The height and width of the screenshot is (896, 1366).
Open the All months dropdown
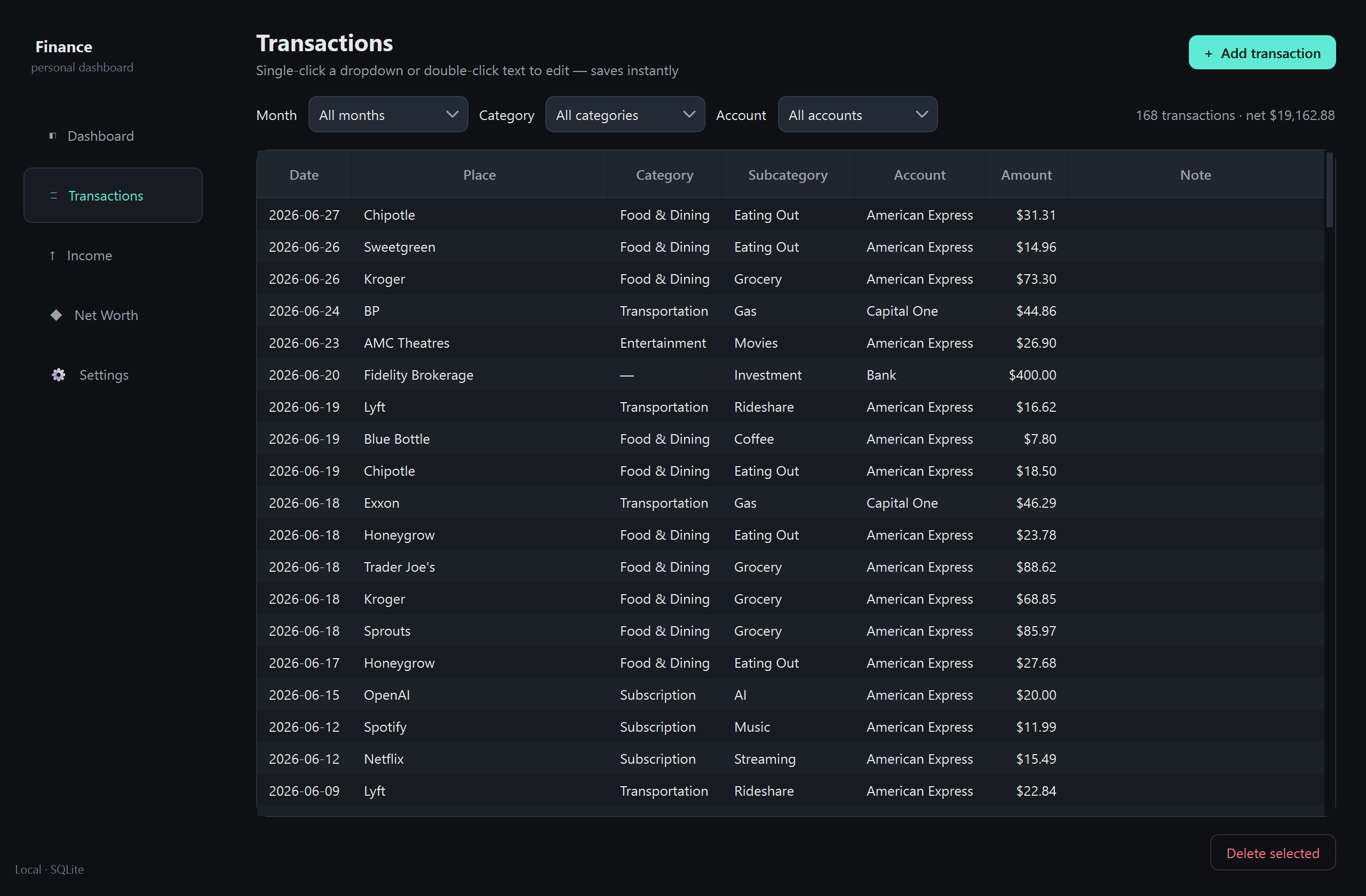pos(388,115)
